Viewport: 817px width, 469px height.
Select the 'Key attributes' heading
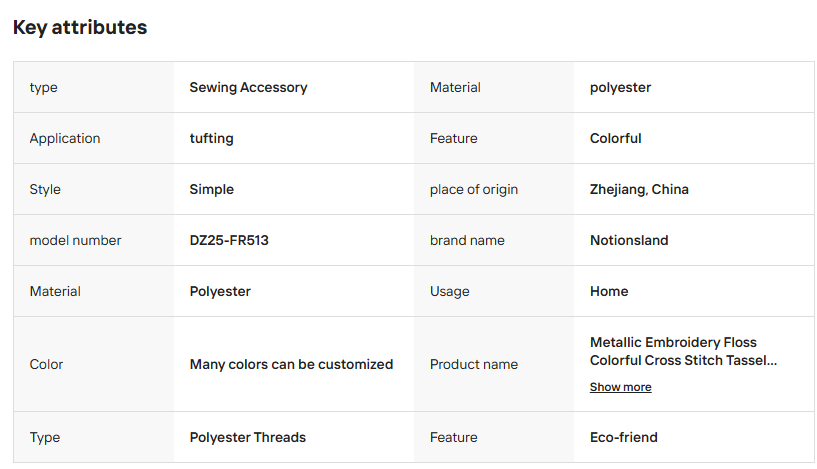(80, 27)
